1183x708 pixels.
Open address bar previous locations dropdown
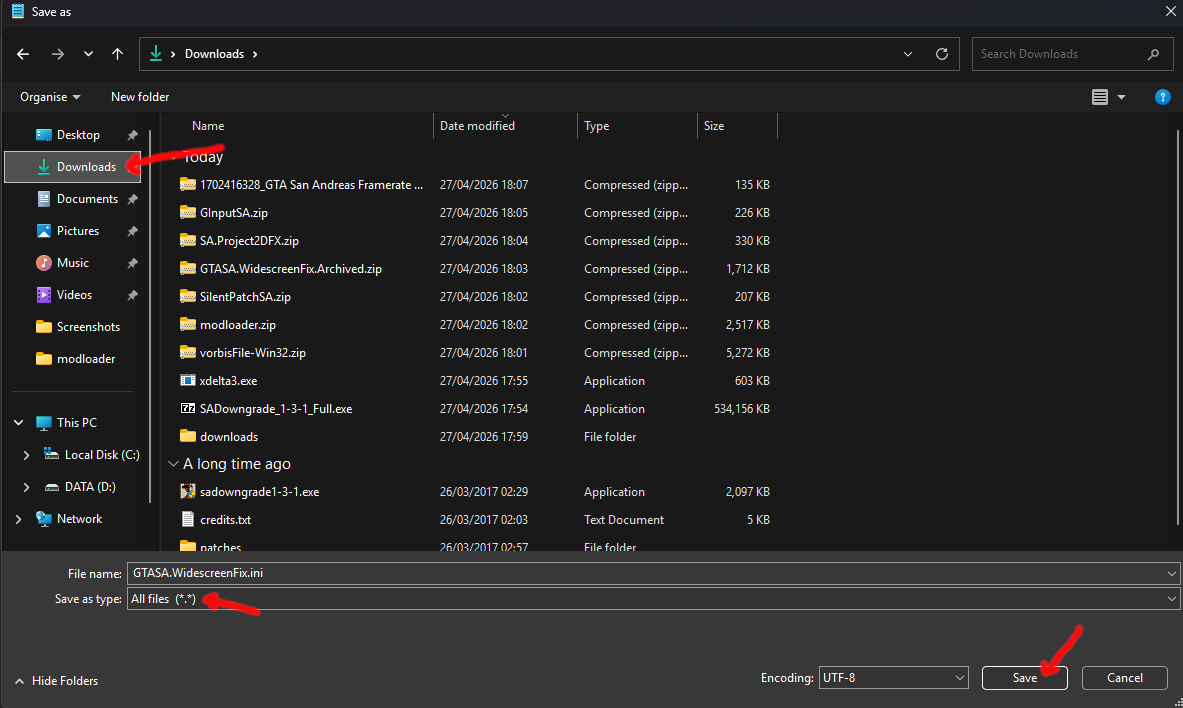908,54
